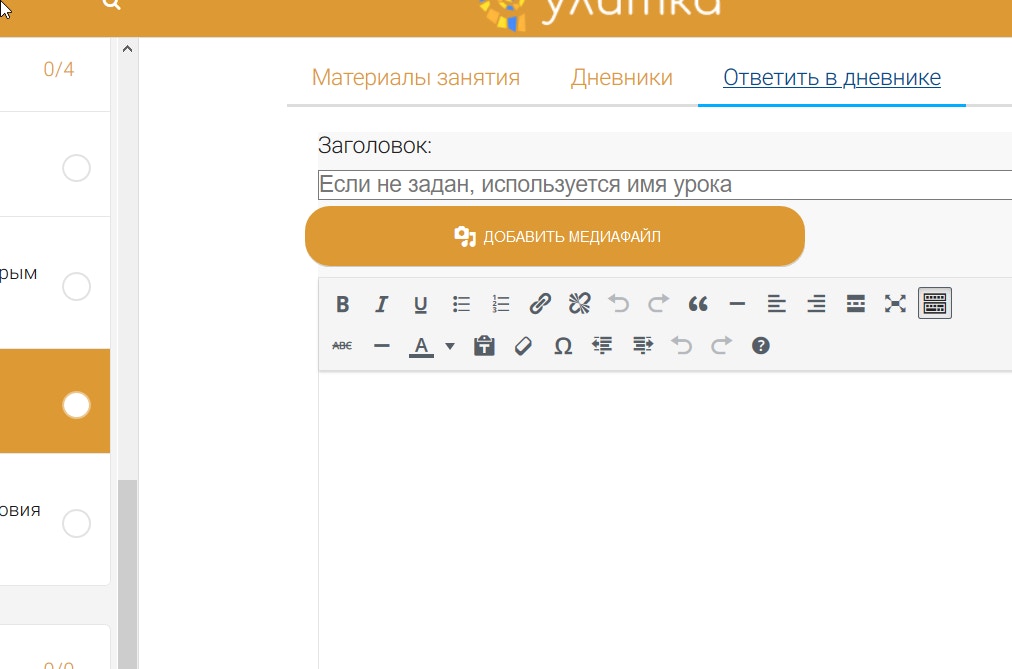Switch to the "Материалы занятия" tab
Screen dimensions: 1012x669
click(415, 78)
